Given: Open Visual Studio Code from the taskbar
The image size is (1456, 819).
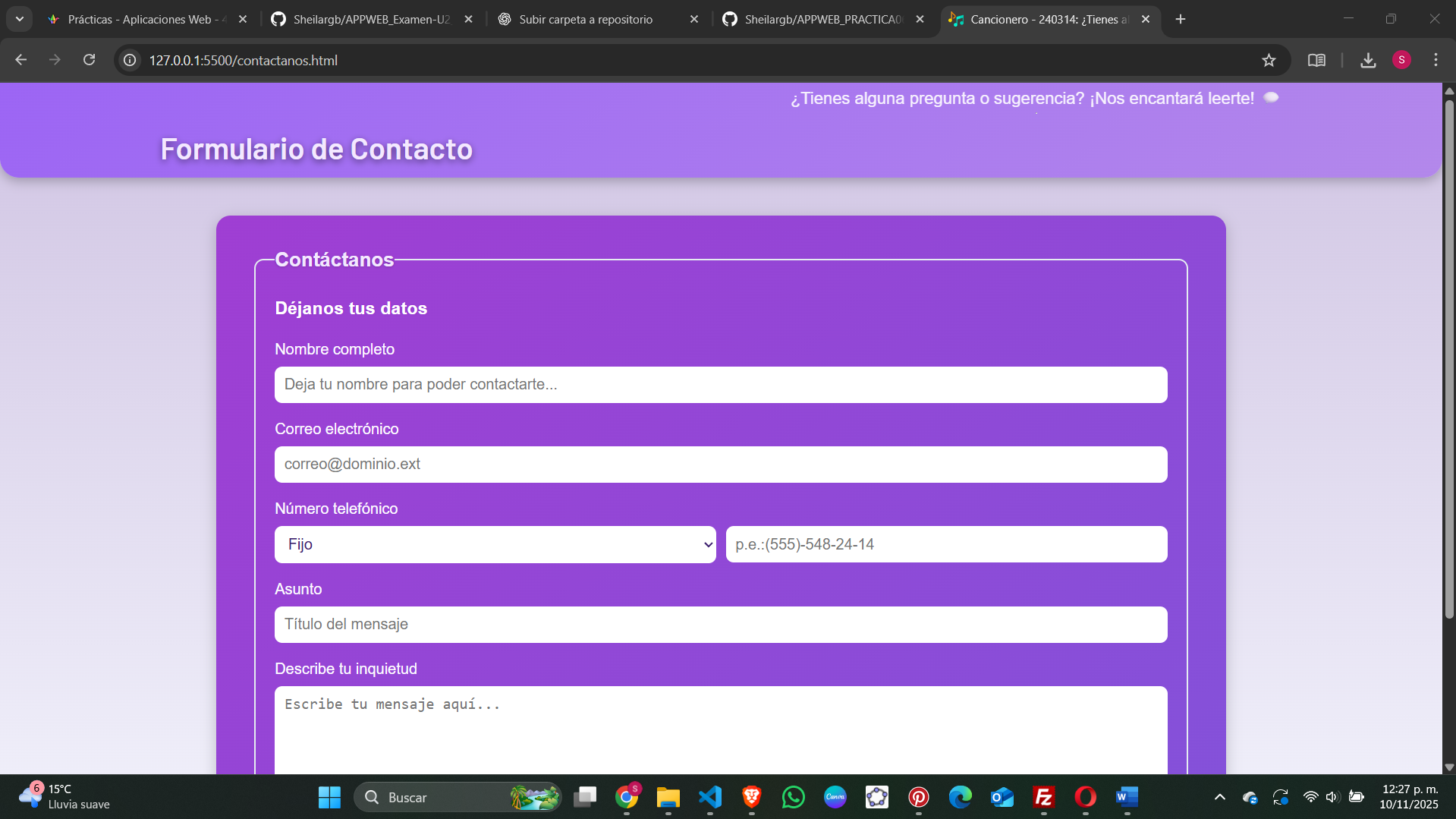Looking at the screenshot, I should pyautogui.click(x=710, y=797).
